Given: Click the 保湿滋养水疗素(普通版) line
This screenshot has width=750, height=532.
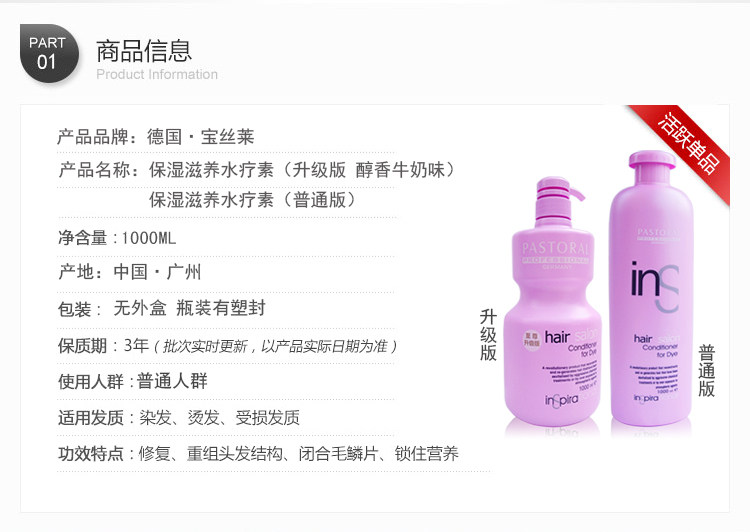Looking at the screenshot, I should pyautogui.click(x=253, y=200).
